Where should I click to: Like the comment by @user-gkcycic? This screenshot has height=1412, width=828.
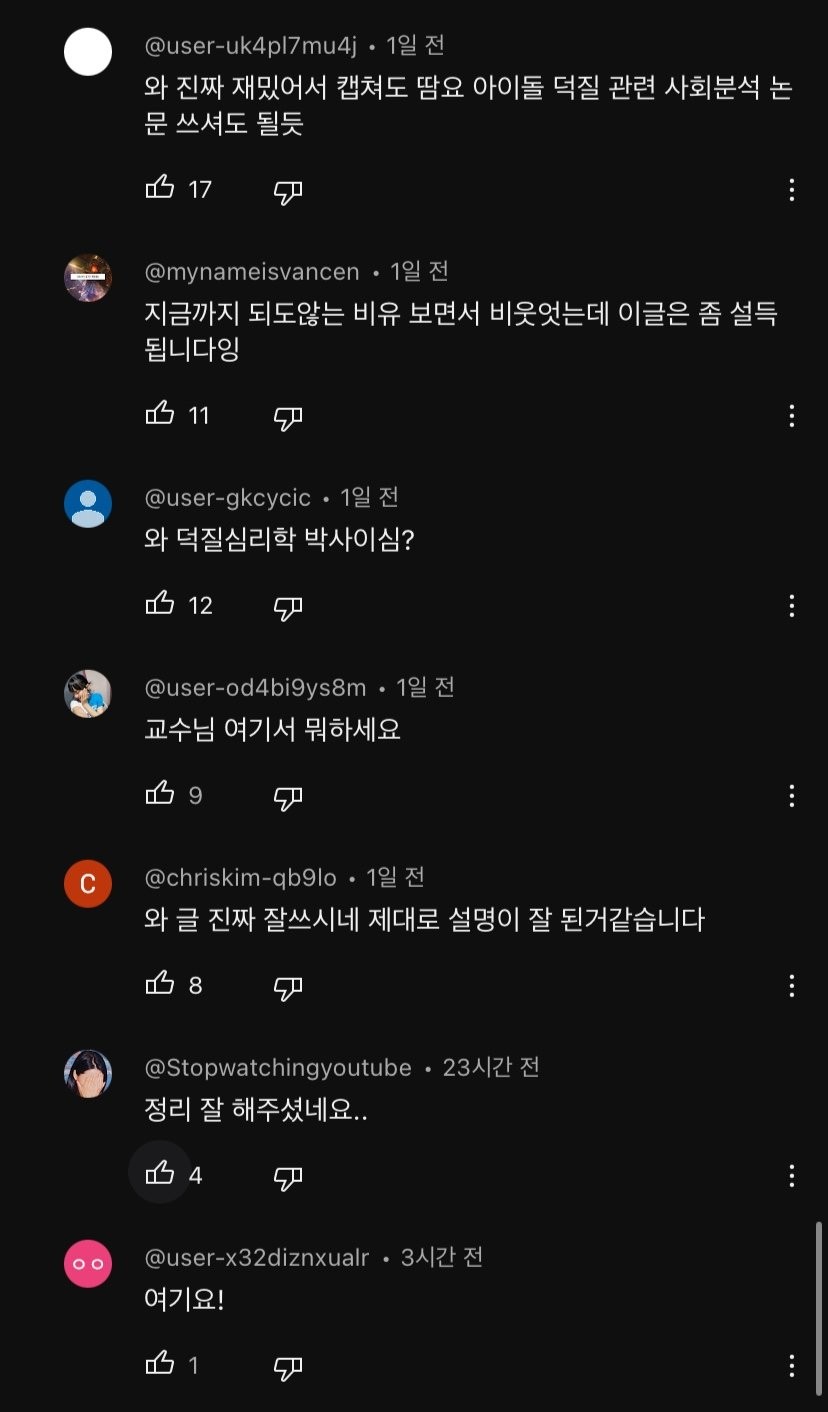pos(160,604)
